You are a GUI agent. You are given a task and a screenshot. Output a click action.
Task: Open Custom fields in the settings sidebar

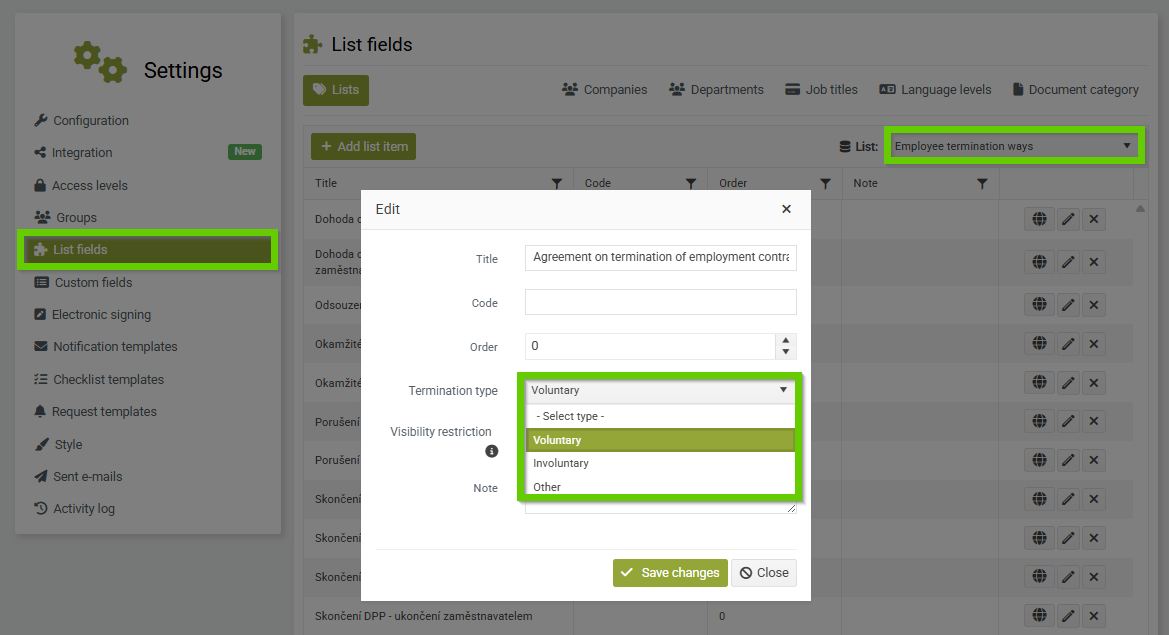pos(93,282)
